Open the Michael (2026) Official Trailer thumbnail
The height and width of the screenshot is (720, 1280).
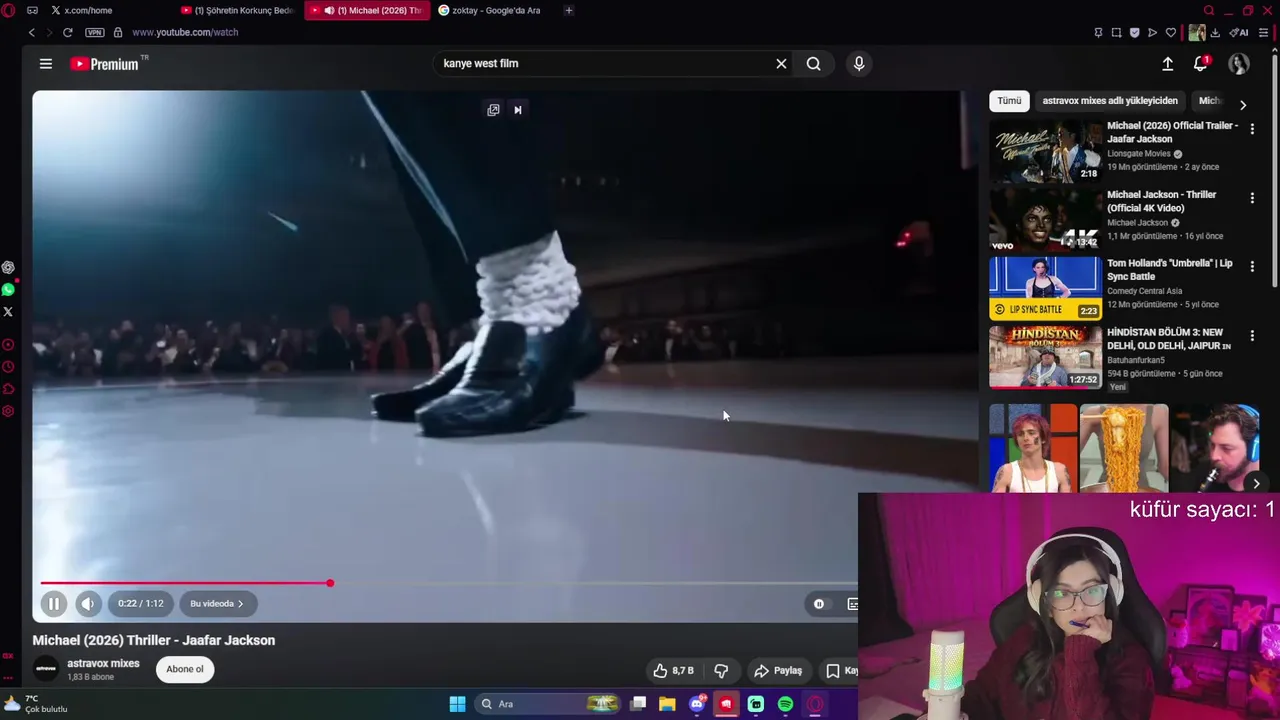tap(1045, 150)
